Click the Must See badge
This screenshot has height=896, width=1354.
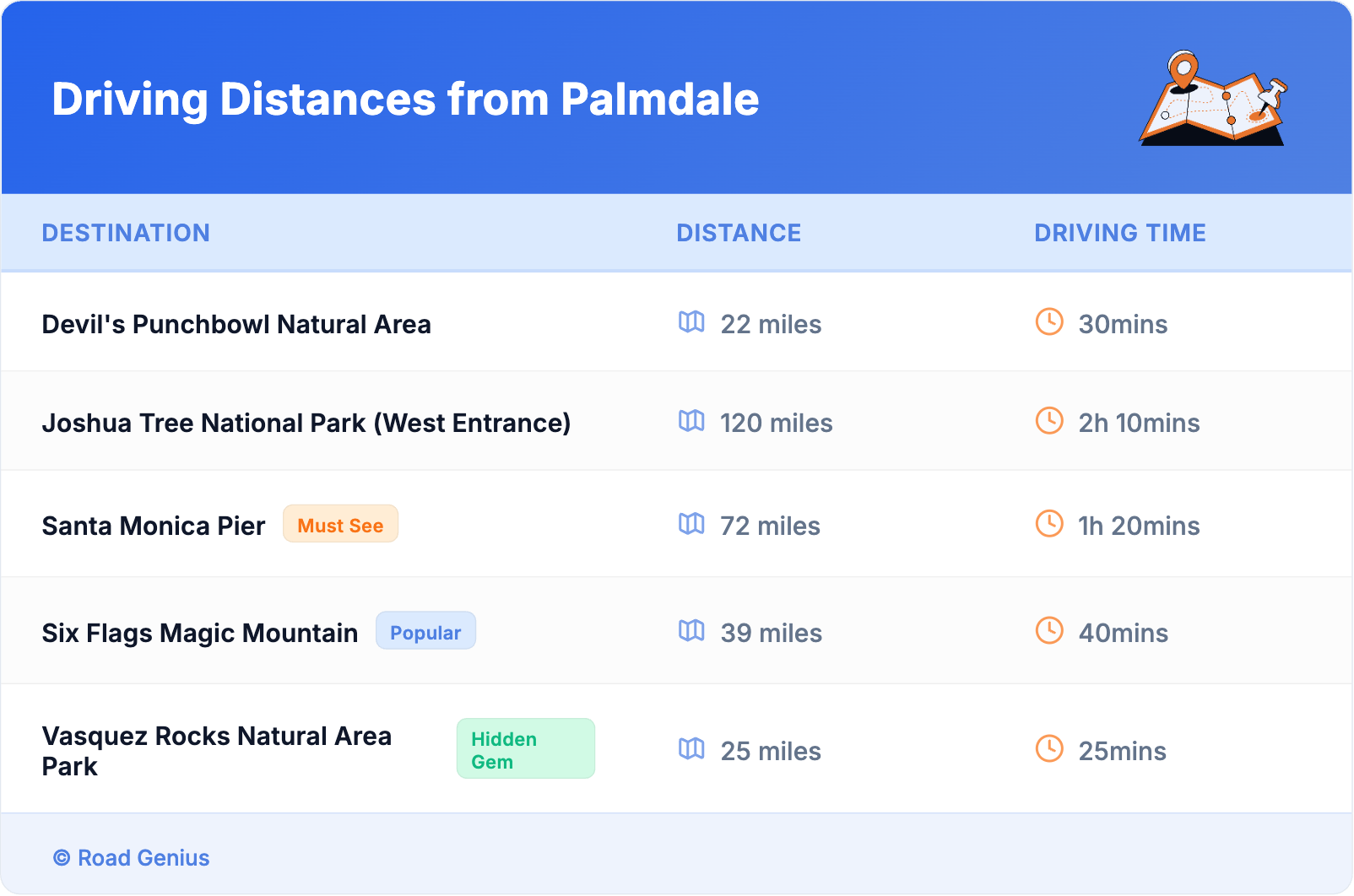click(x=340, y=525)
